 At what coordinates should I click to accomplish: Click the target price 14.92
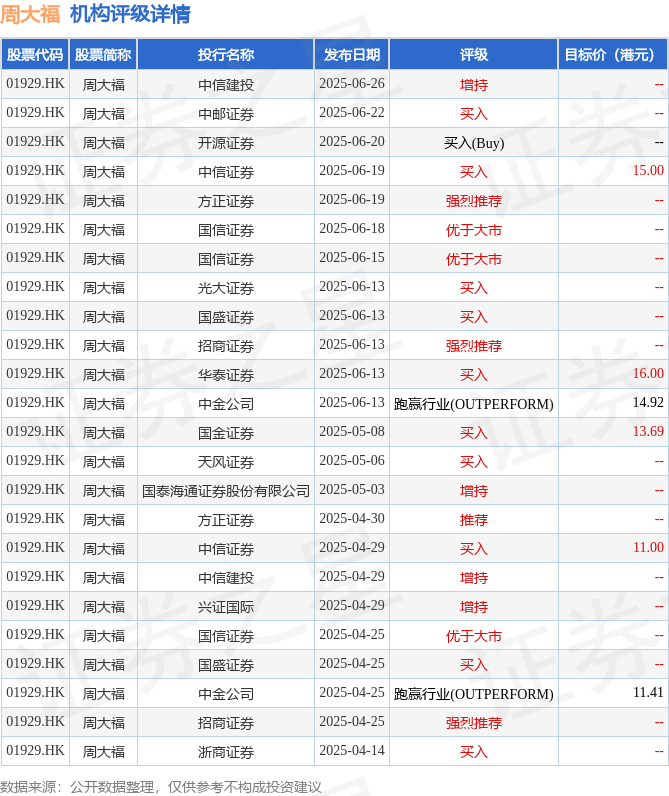[x=648, y=403]
